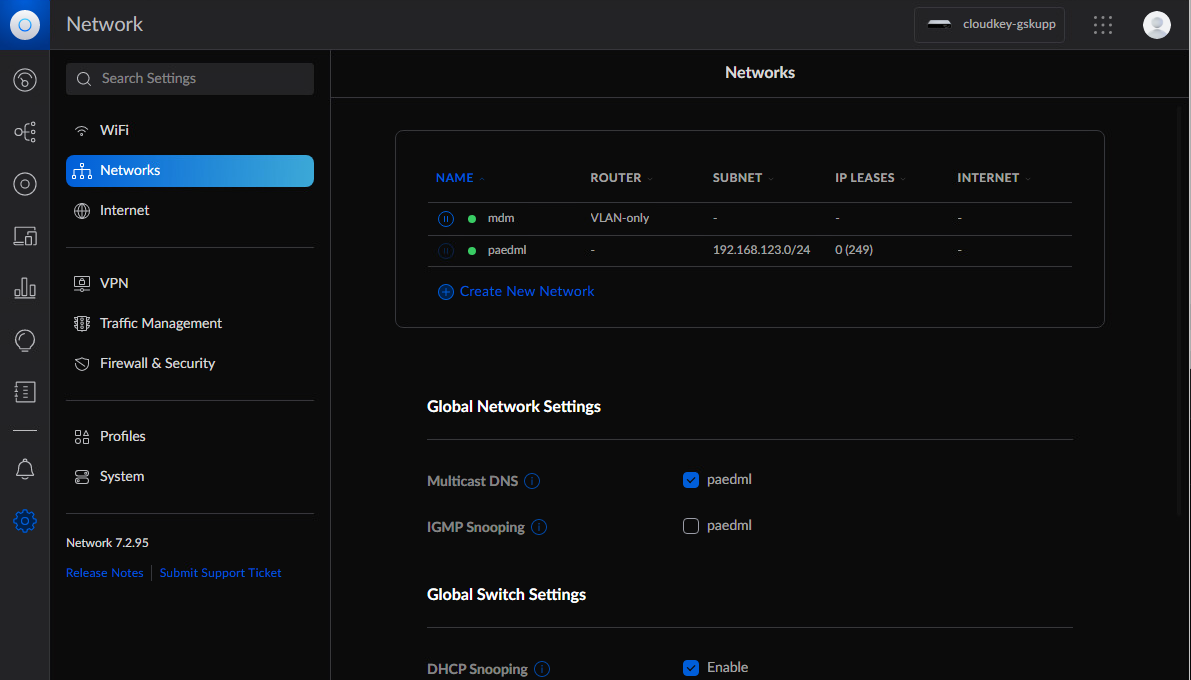Select the Networks settings item
The image size is (1191, 680).
[x=190, y=171]
